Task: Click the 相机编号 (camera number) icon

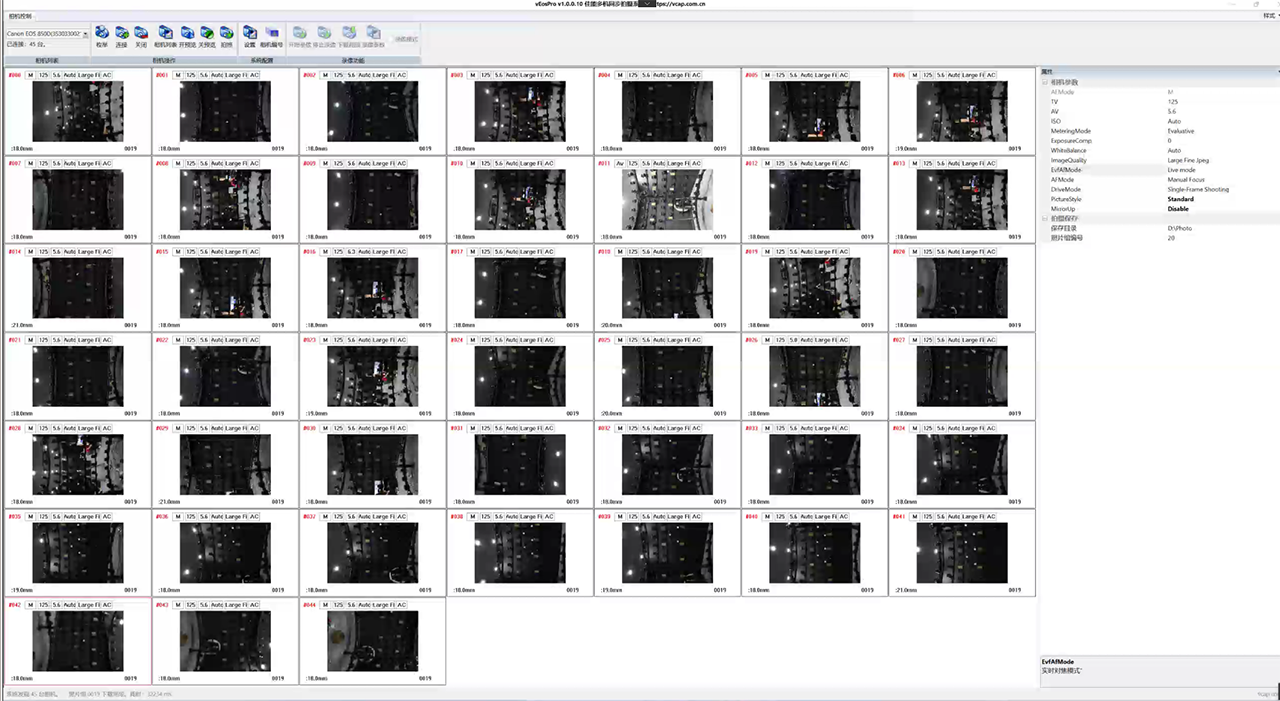Action: (x=271, y=36)
